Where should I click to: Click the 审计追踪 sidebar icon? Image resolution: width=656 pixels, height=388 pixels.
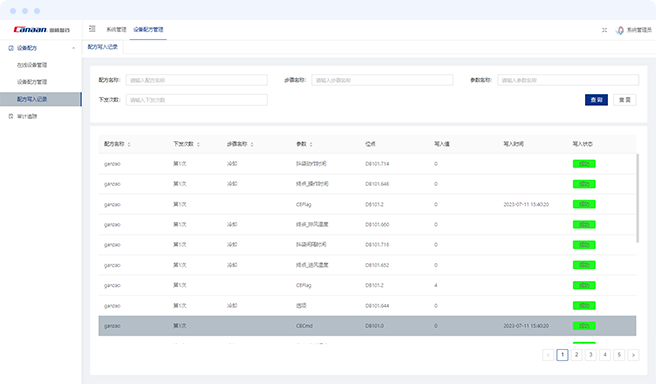click(11, 116)
